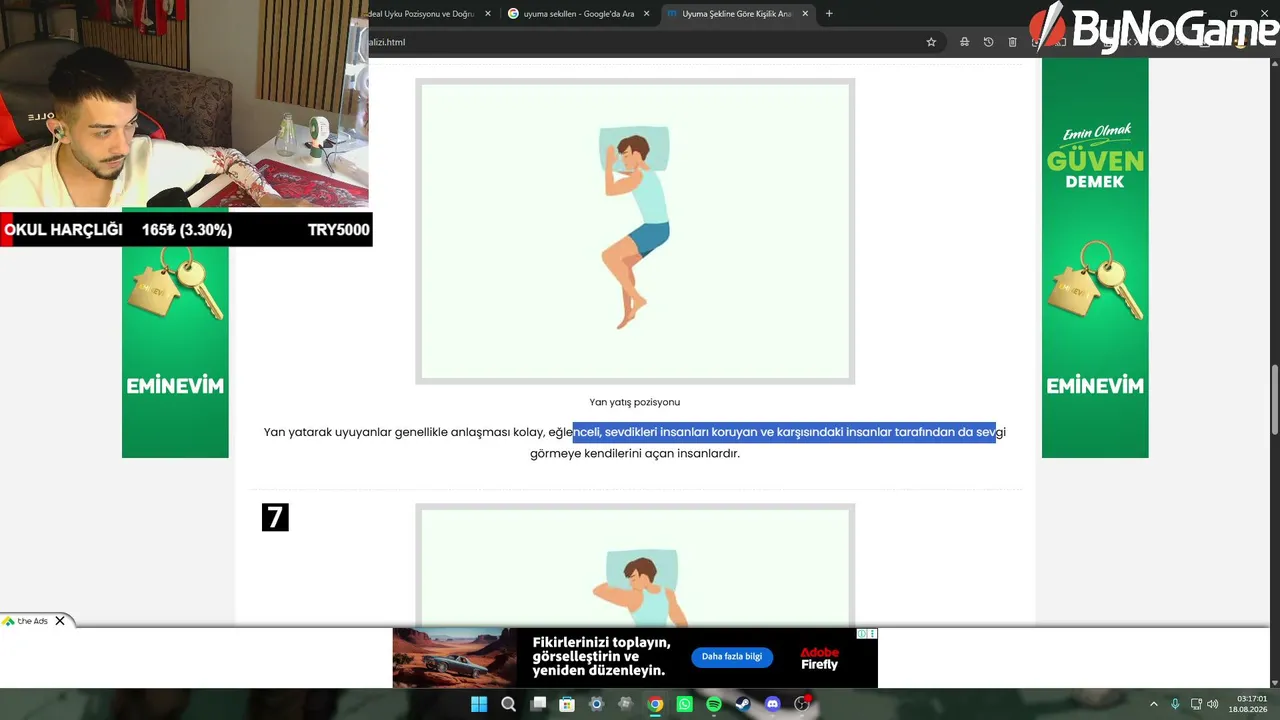Image resolution: width=1280 pixels, height=720 pixels.
Task: Close the 'İdeal Uyku Pozisyonu' tab
Action: tap(488, 14)
